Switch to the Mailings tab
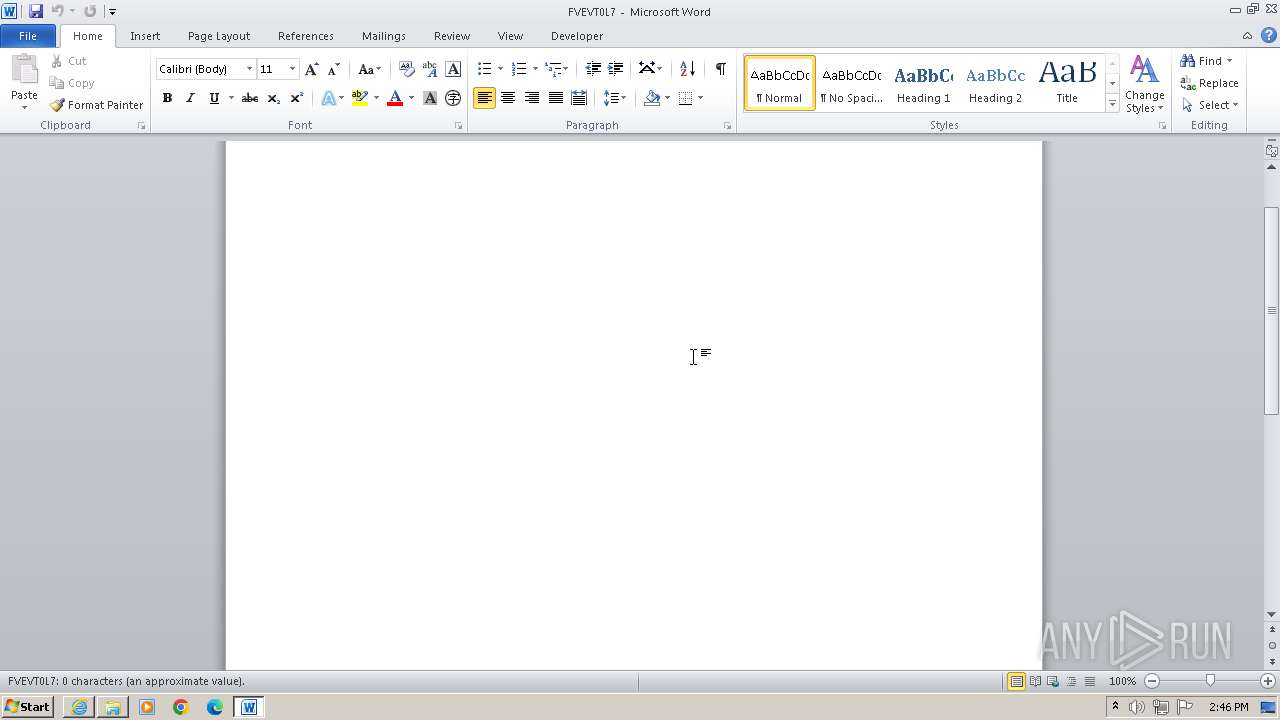 pos(384,36)
